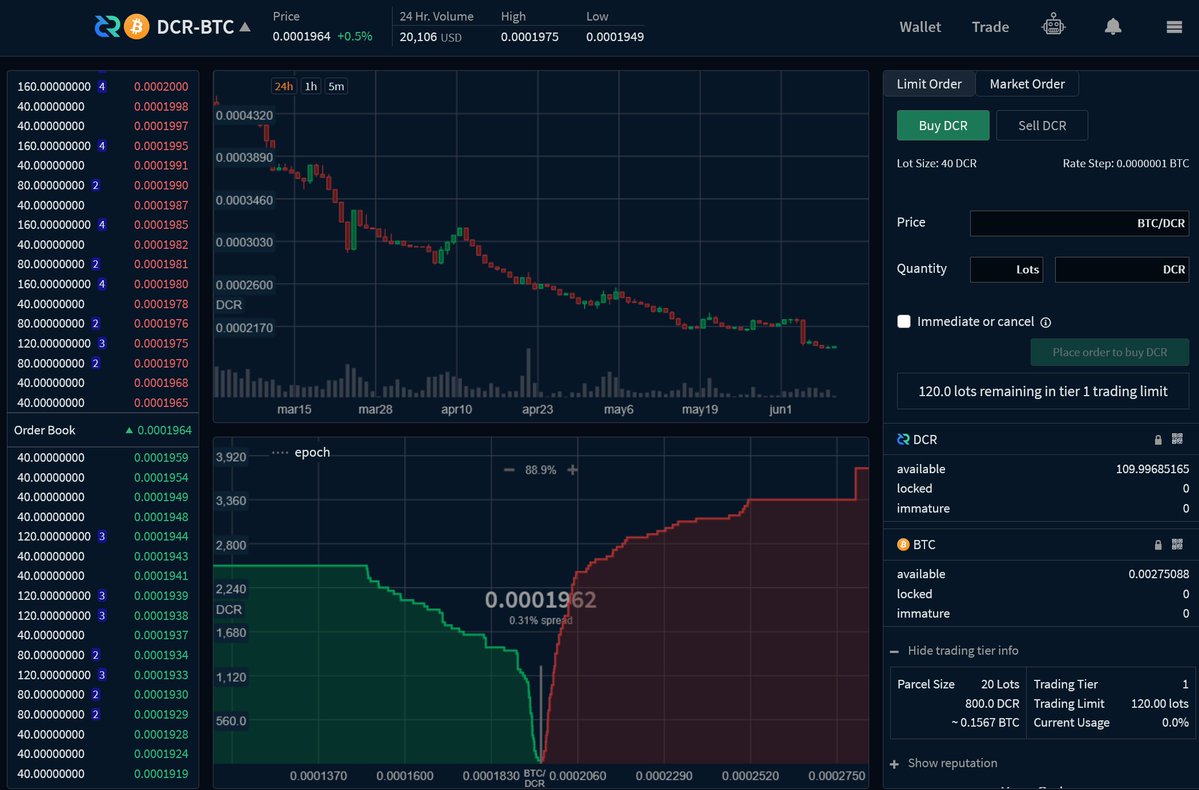
Task: Click the order count badge at 0.0002000
Action: tap(102, 87)
